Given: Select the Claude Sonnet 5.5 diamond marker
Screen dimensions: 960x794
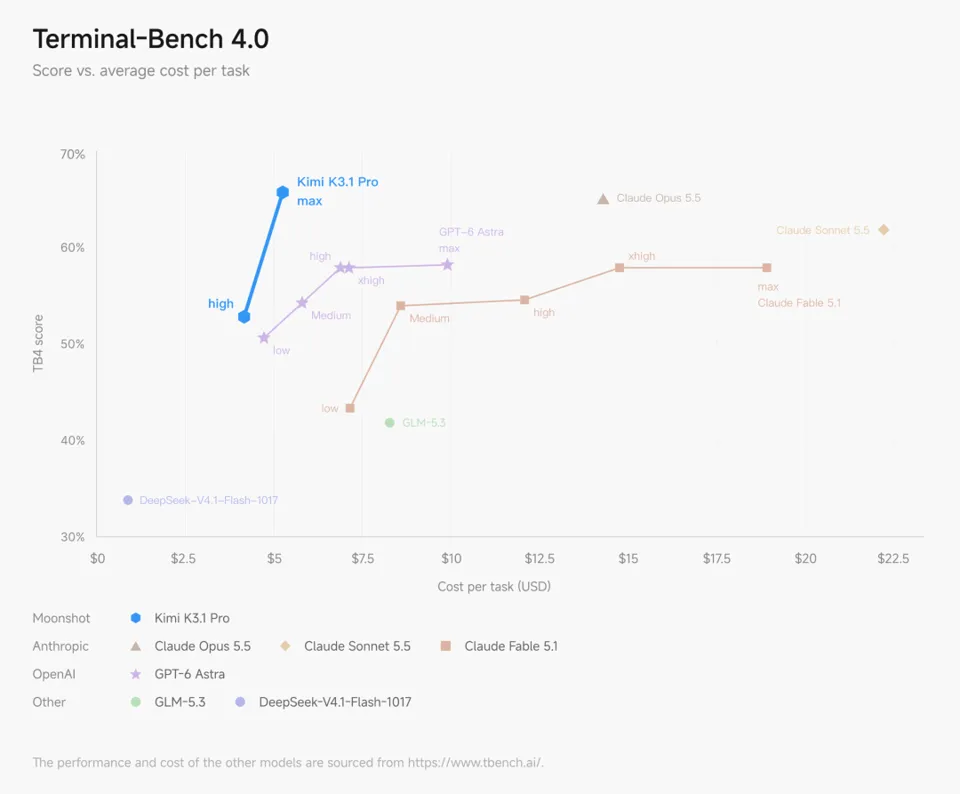Looking at the screenshot, I should (883, 230).
